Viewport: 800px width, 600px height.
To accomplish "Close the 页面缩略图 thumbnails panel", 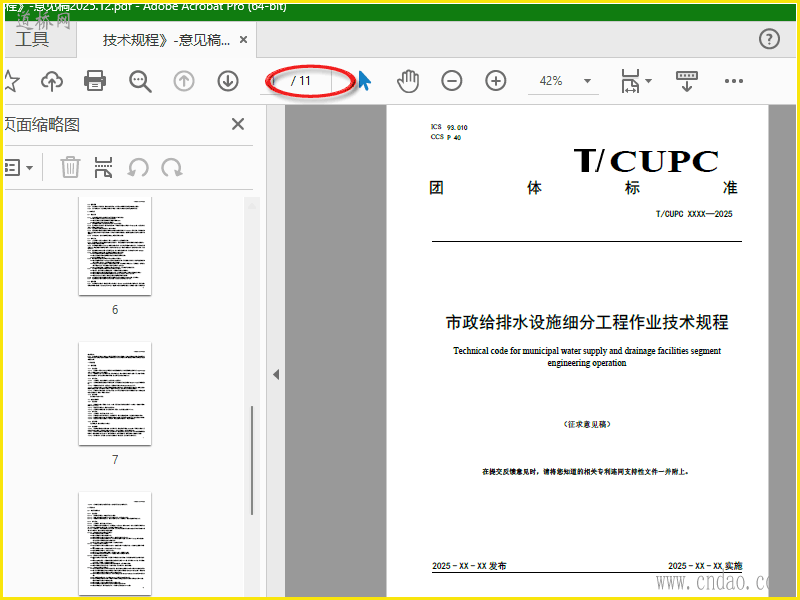I will coord(238,124).
